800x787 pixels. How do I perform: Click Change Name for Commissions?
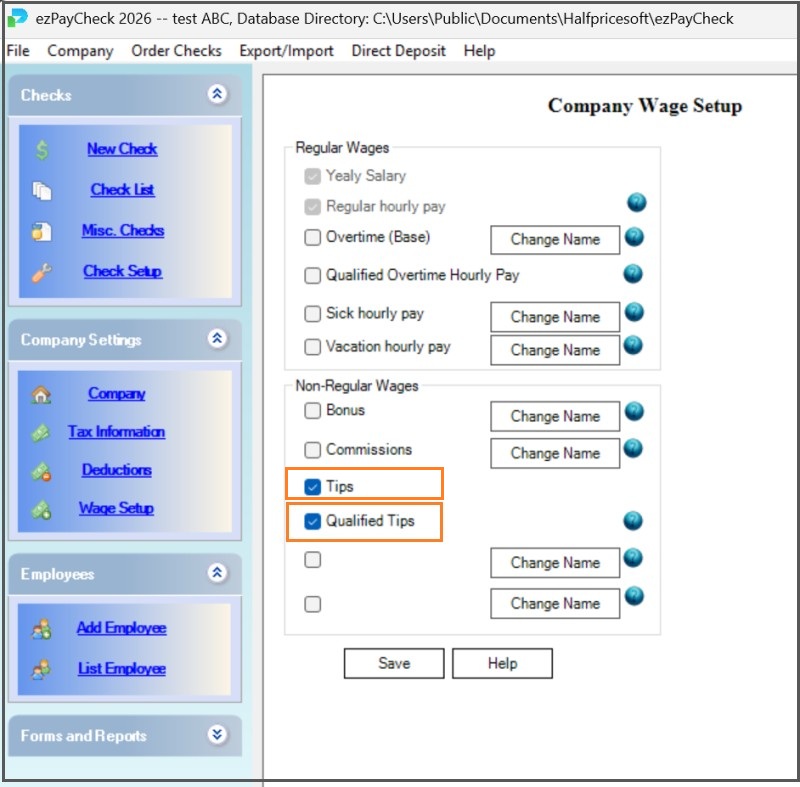pos(555,453)
